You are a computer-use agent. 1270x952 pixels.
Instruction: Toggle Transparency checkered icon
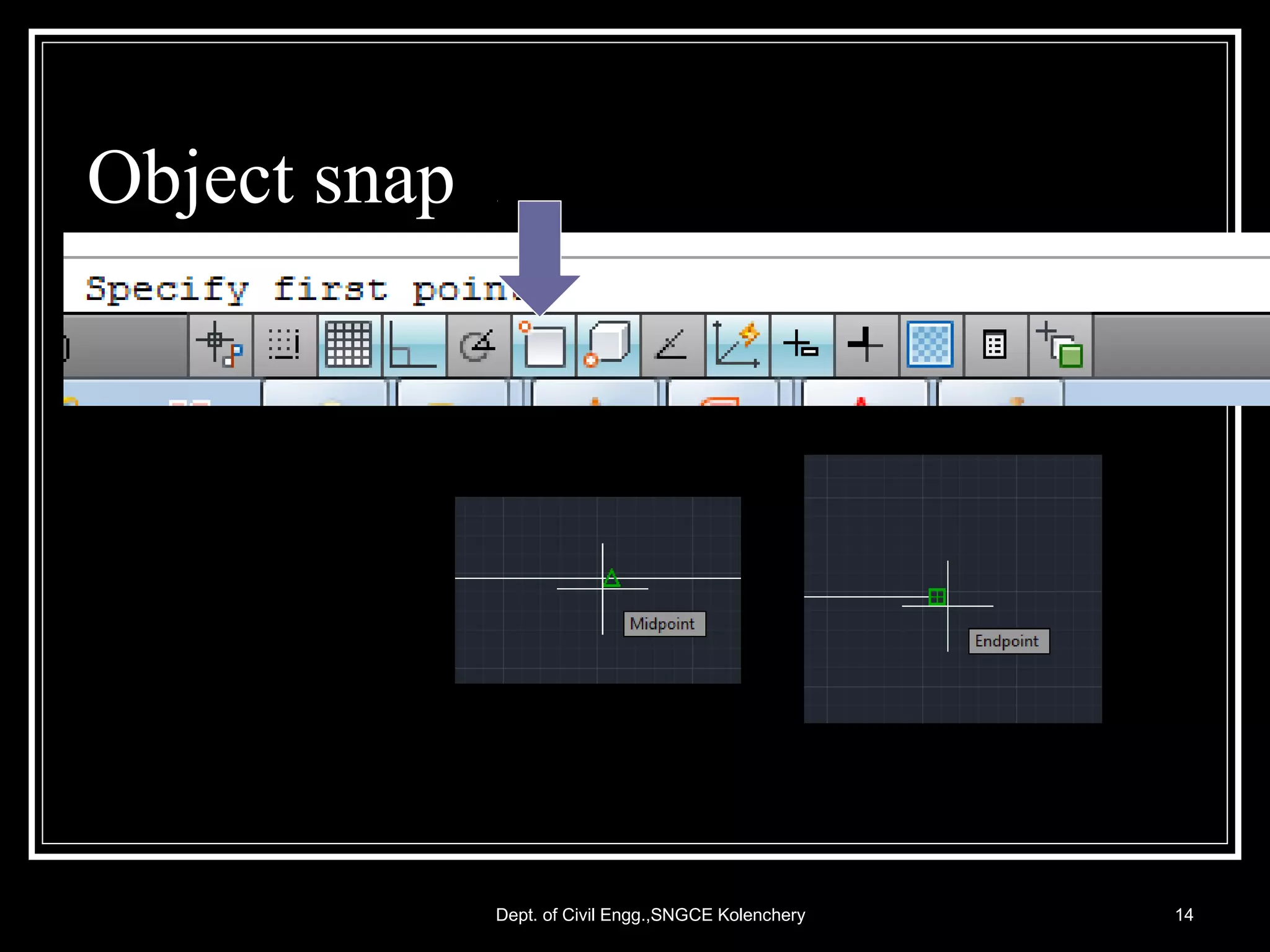930,345
